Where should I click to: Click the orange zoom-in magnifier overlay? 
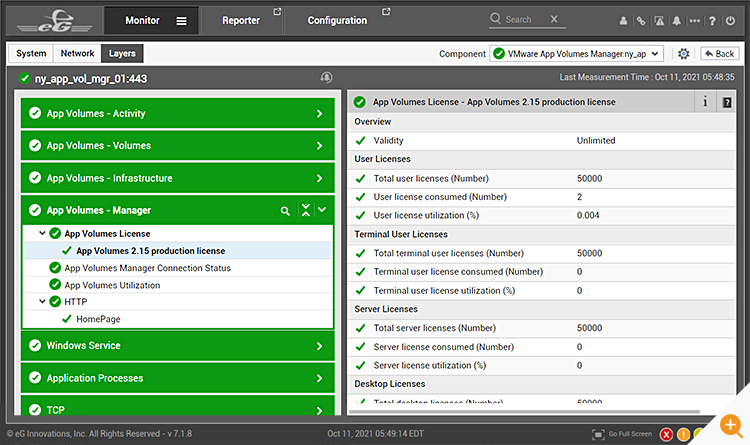[731, 425]
